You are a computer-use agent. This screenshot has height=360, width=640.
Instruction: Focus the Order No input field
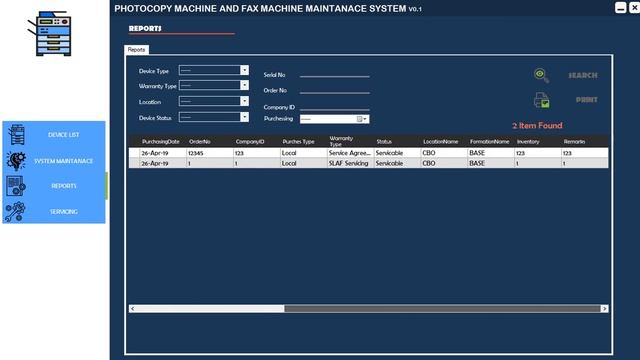click(334, 89)
